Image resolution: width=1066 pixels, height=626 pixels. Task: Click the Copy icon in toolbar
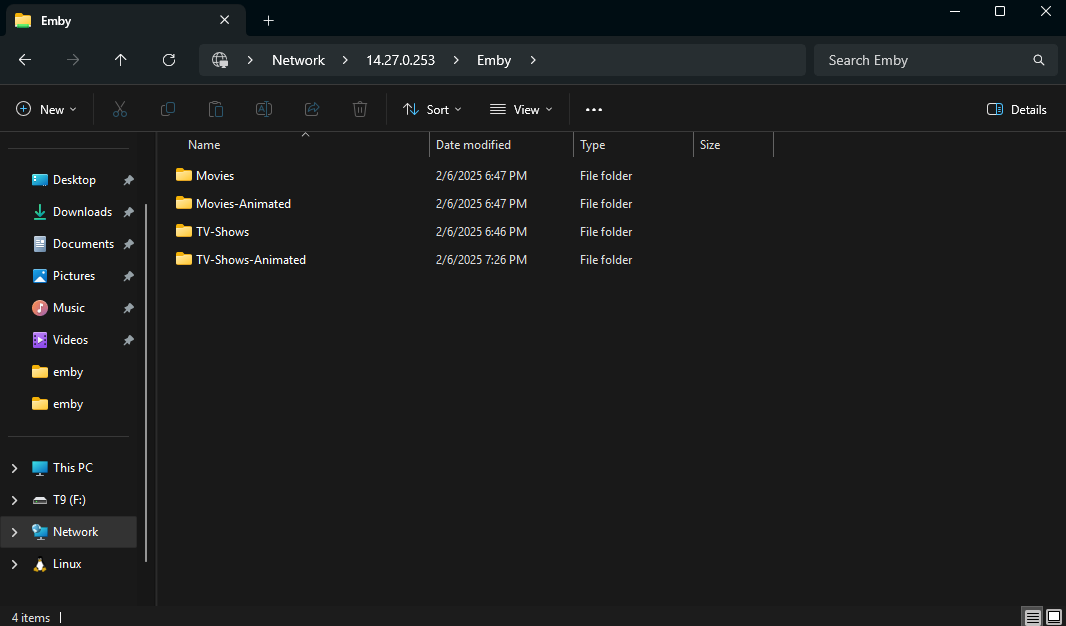pos(168,109)
